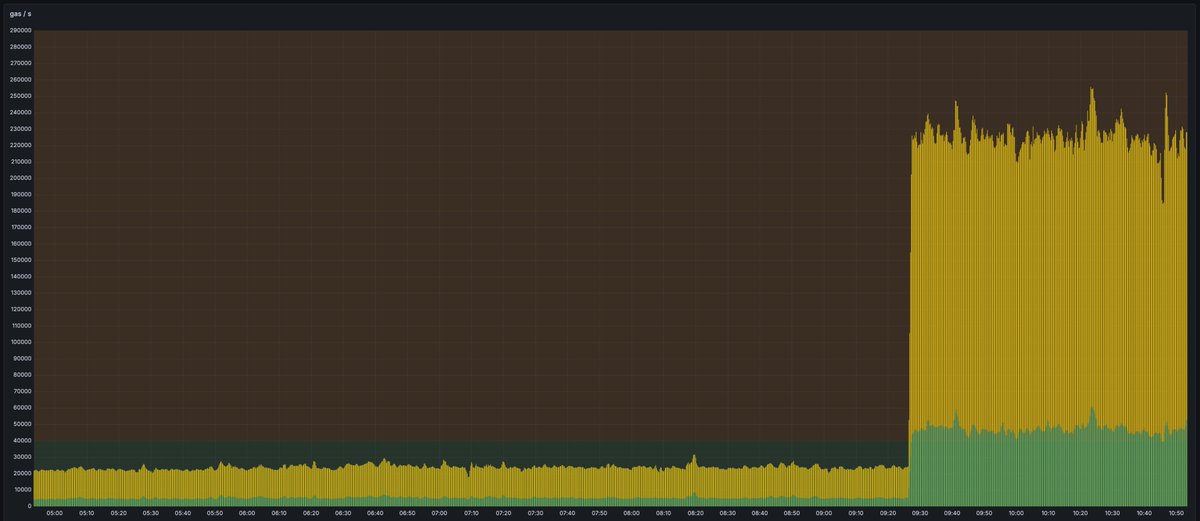Image resolution: width=1200 pixels, height=521 pixels.
Task: Click the 10:50 time axis label
Action: pos(1176,513)
